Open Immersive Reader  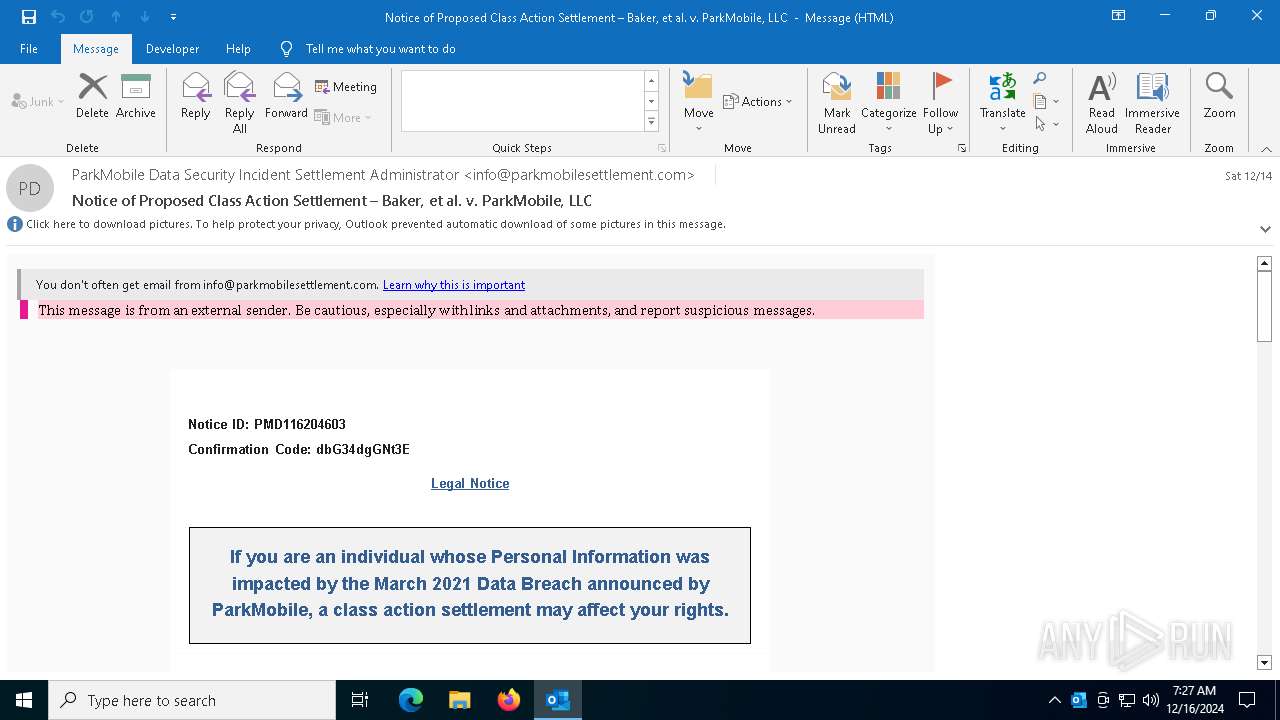pos(1152,102)
